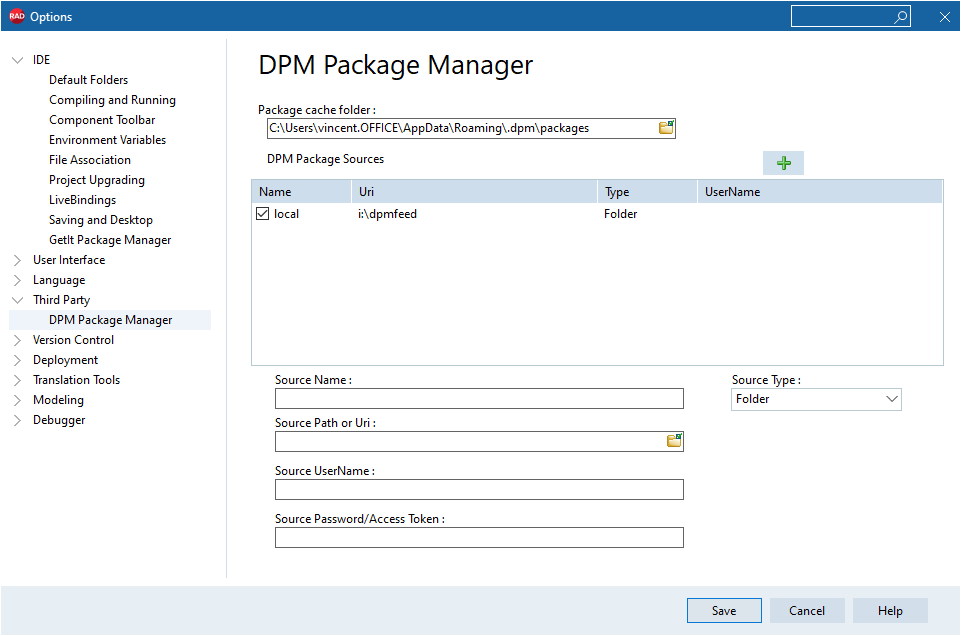Screen dimensions: 961x636
Task: Select the local source name text
Action: [286, 214]
